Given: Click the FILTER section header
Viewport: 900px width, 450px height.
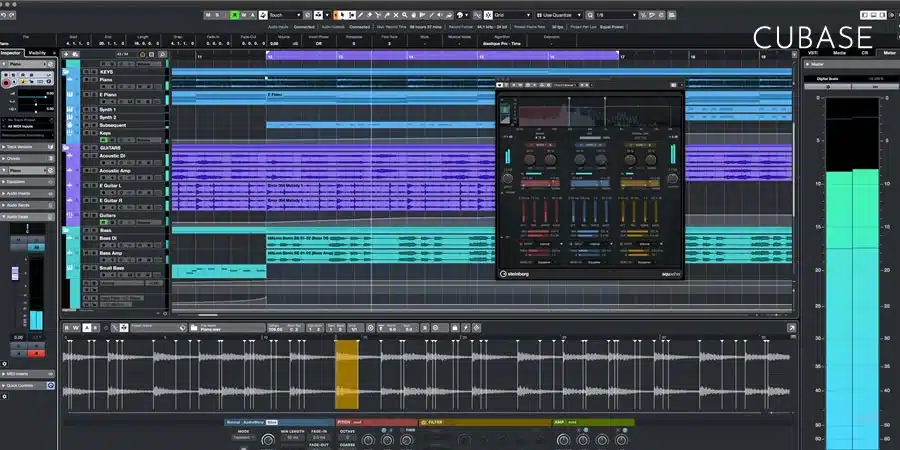Looking at the screenshot, I should click(x=485, y=422).
